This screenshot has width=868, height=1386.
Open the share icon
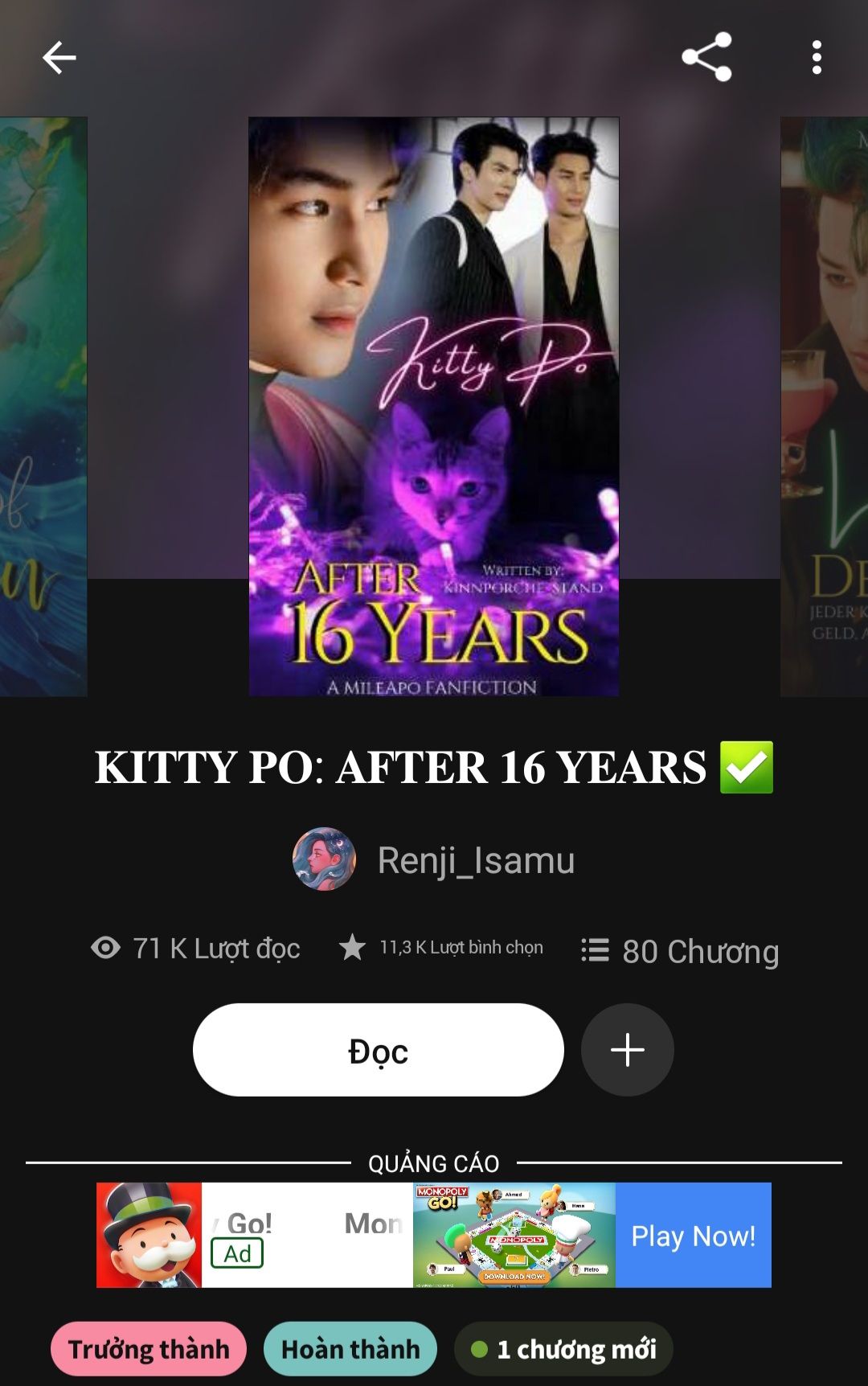point(706,57)
